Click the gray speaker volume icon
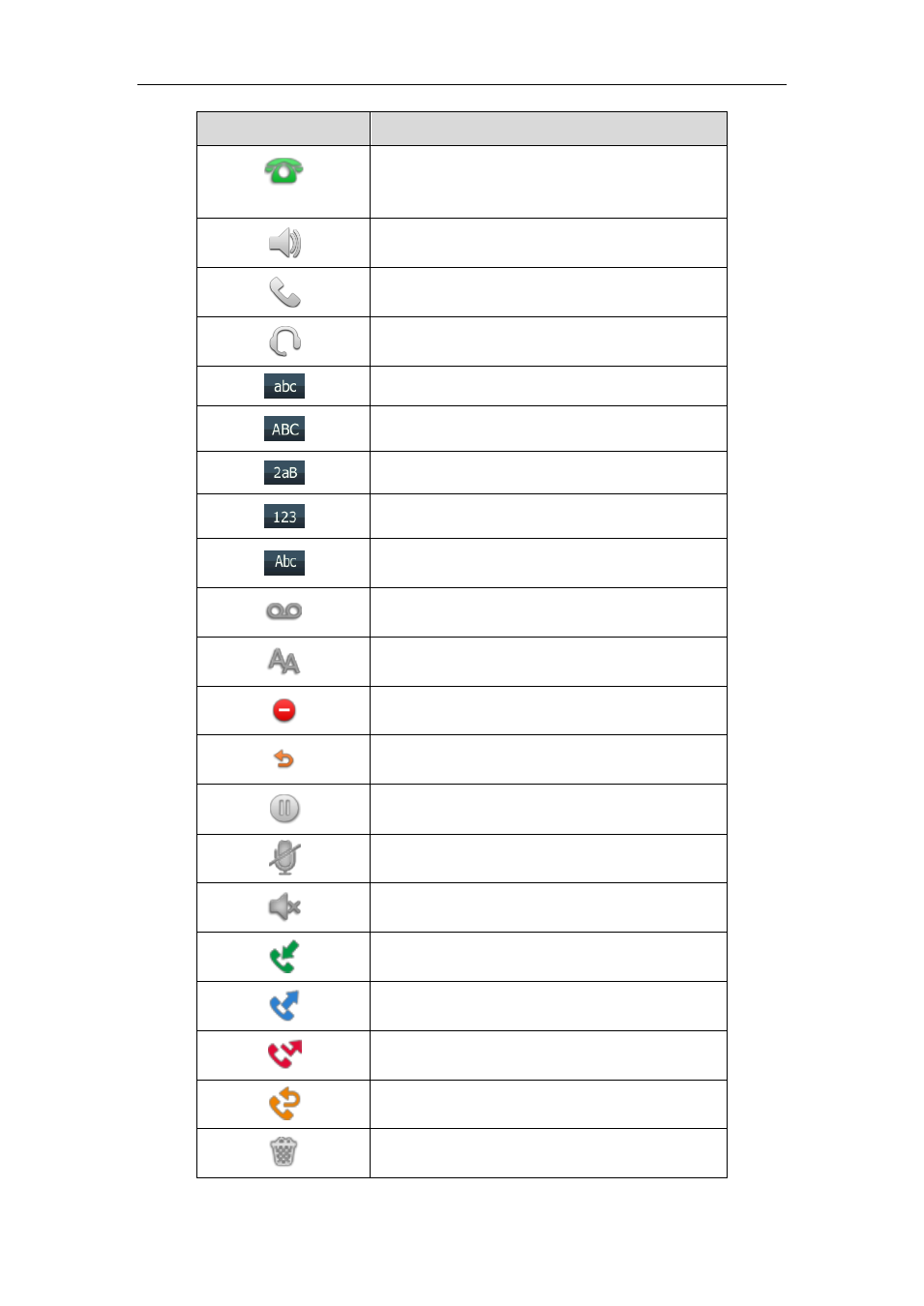The height and width of the screenshot is (1306, 924). [284, 243]
